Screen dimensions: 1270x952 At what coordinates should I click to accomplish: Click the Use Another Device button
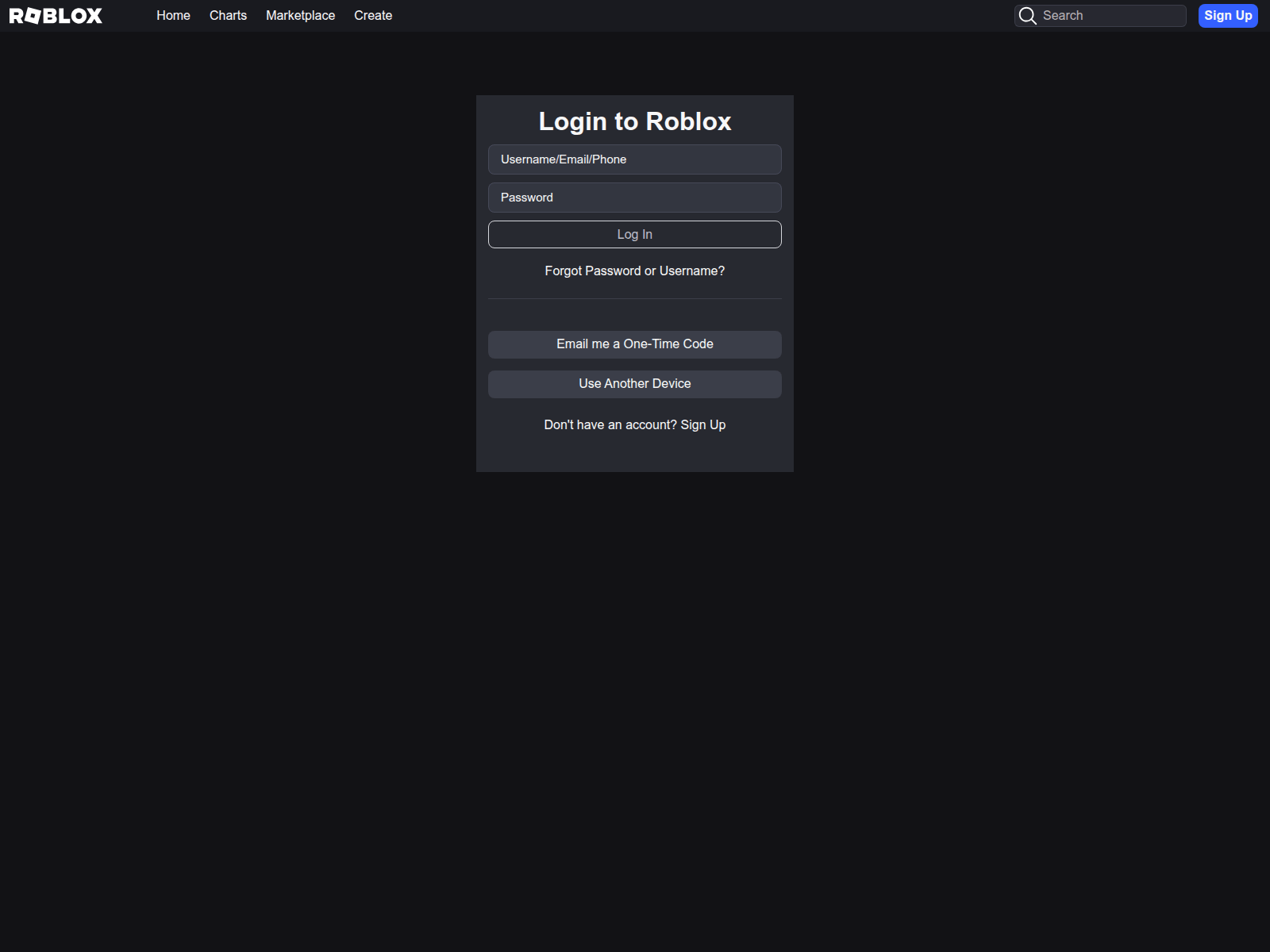pos(635,384)
